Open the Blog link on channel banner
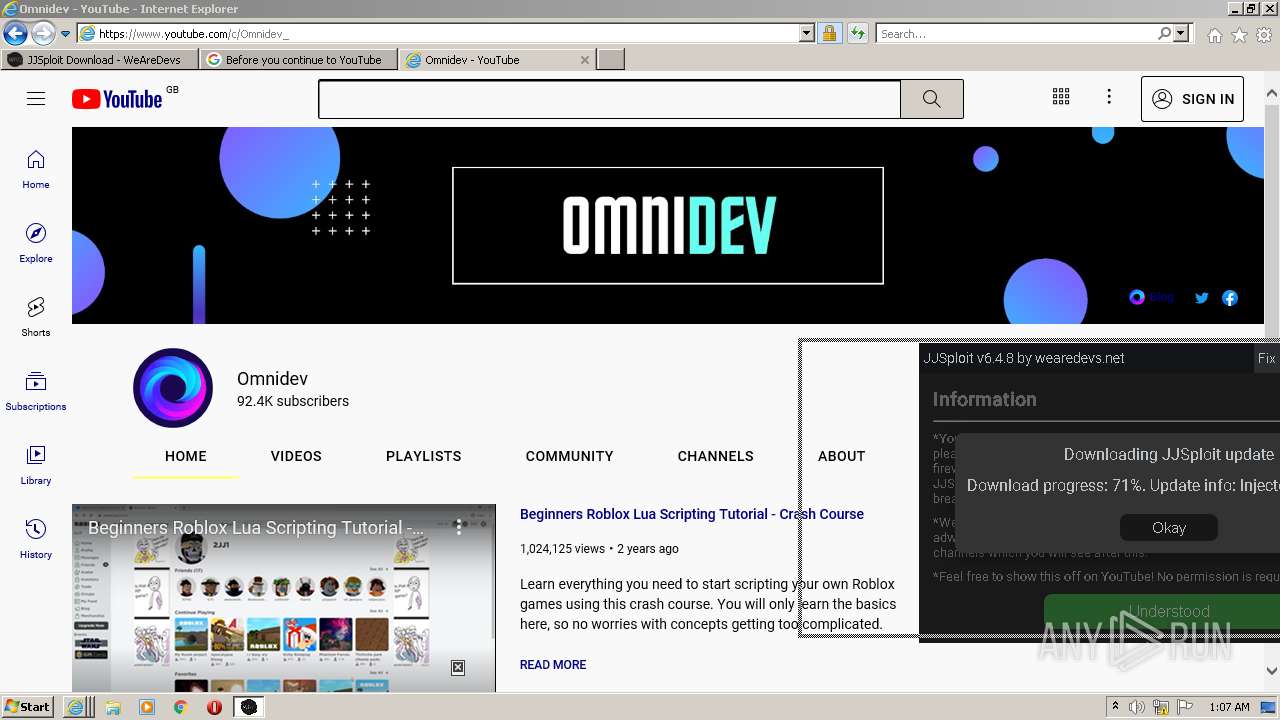 click(x=1151, y=297)
